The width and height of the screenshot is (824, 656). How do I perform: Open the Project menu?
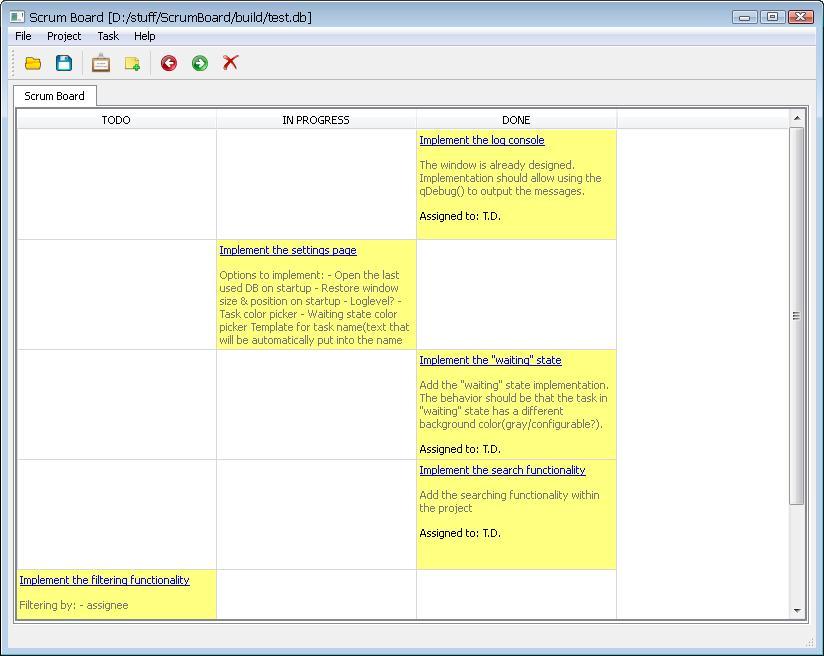[64, 36]
